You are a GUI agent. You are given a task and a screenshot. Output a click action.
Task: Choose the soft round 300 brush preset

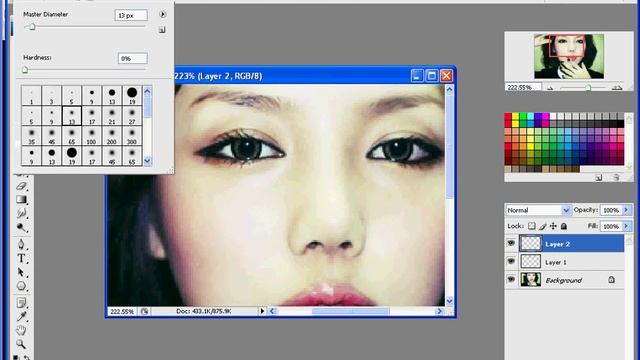(132, 136)
